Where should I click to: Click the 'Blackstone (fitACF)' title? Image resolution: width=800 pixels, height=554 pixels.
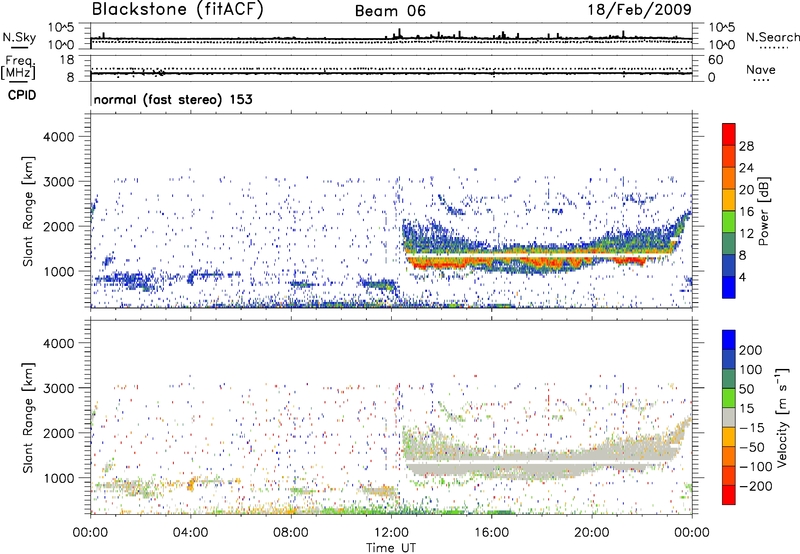click(x=177, y=9)
